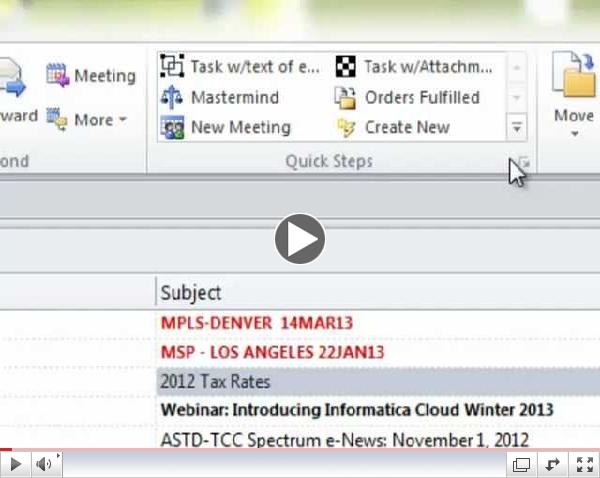This screenshot has height=478, width=600.
Task: Open the More dropdown arrow in Respond group
Action: [123, 119]
